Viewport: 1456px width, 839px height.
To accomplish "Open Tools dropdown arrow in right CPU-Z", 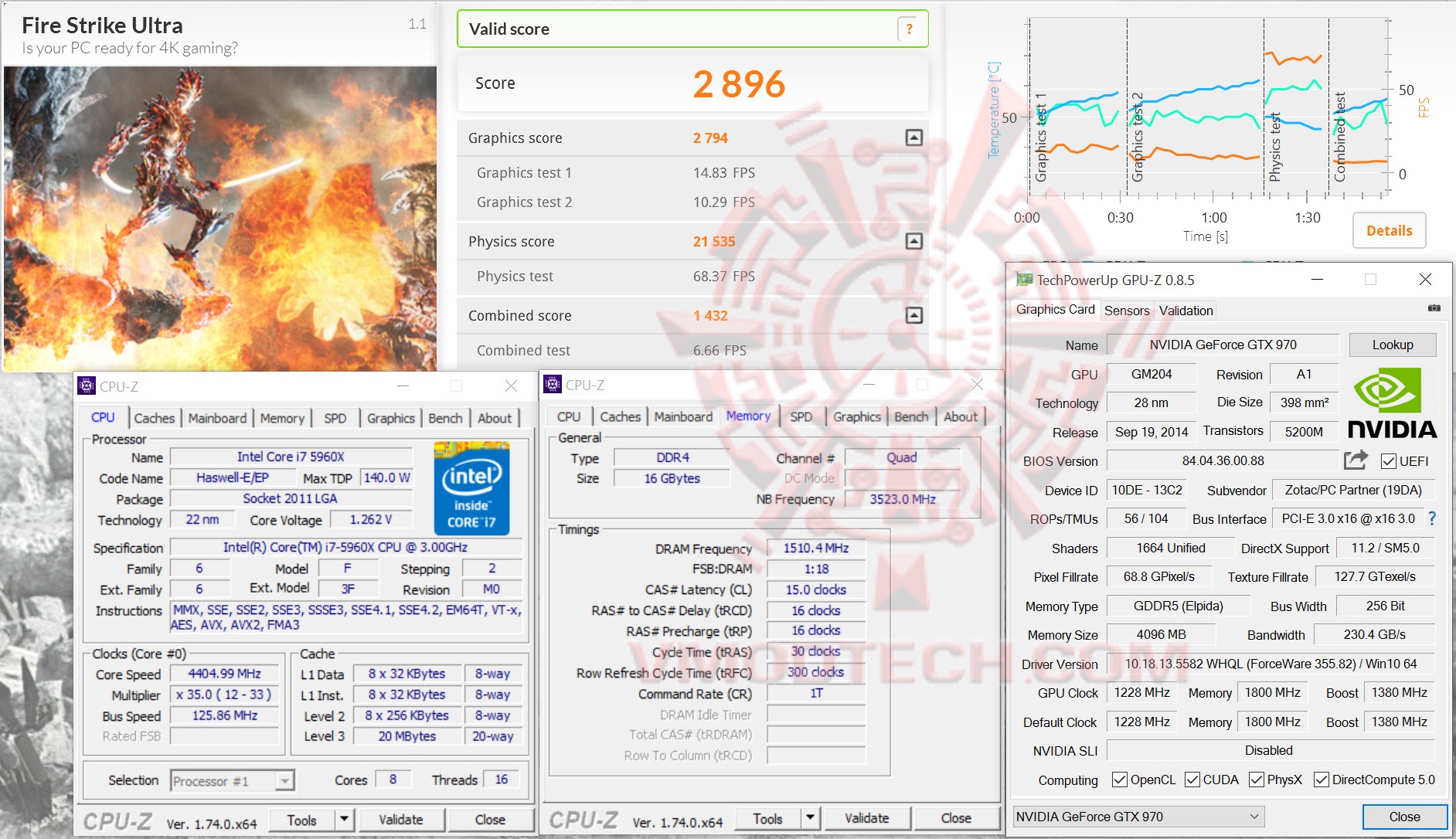I will (x=810, y=818).
